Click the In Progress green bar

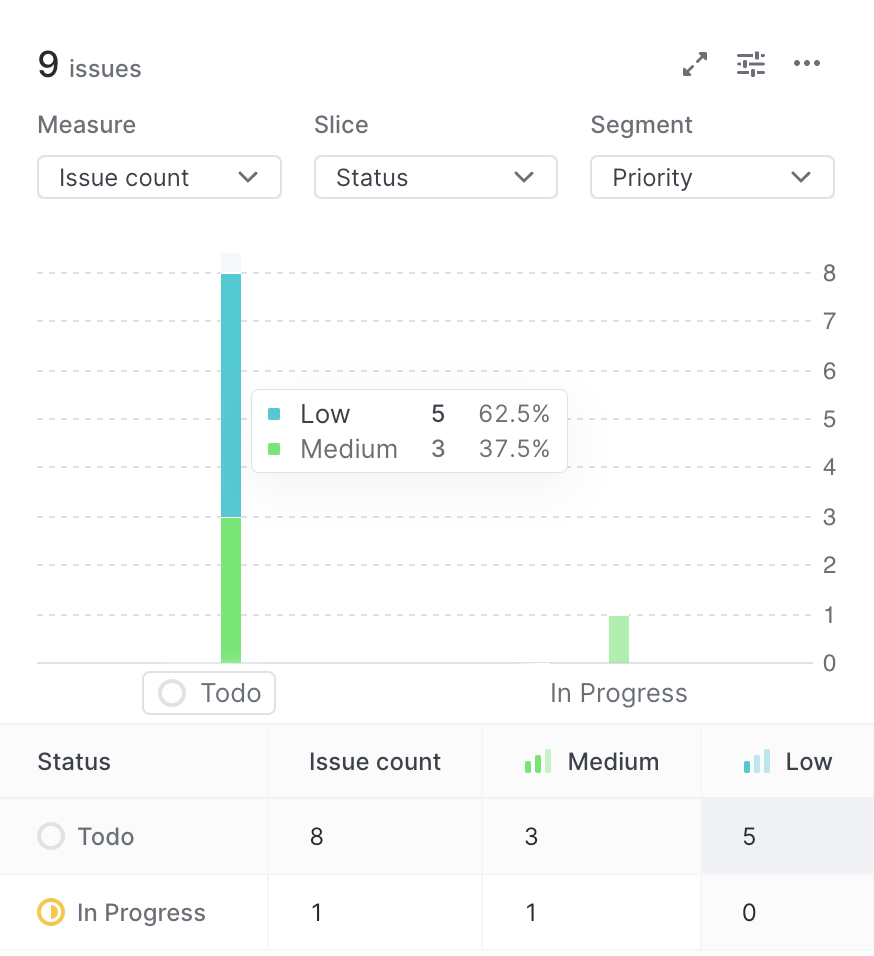[x=619, y=639]
